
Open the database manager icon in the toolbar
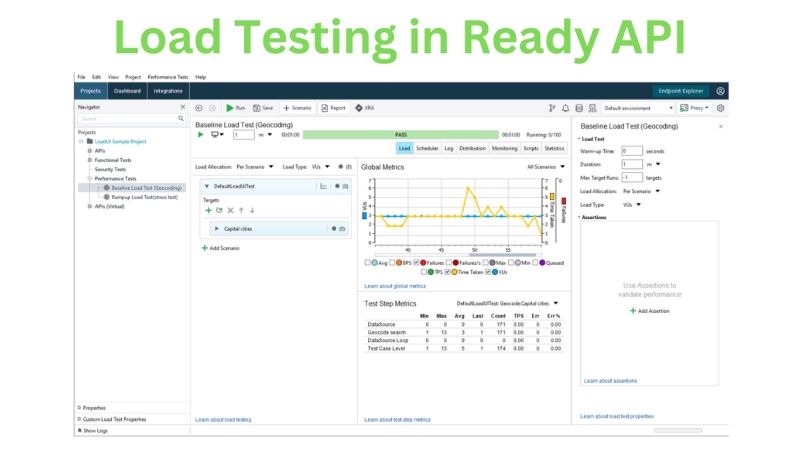pos(579,108)
